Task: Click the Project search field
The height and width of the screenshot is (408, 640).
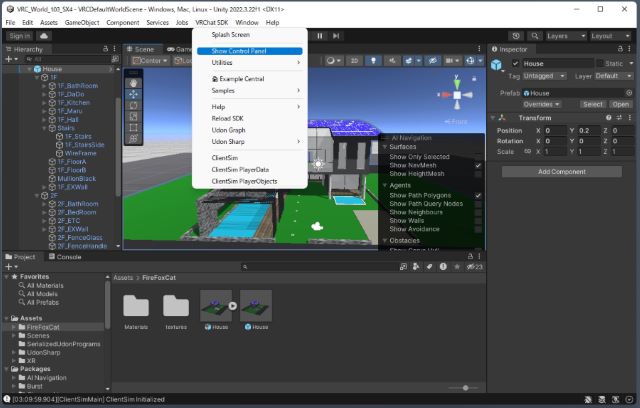Action: coord(318,266)
